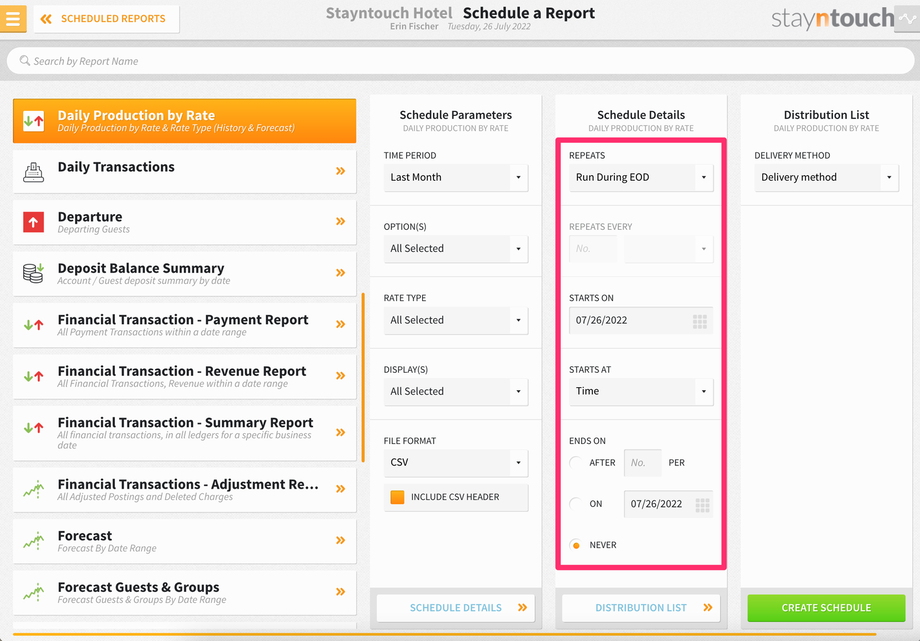Click the Search by Report Name field
This screenshot has height=641, width=920.
[460, 61]
